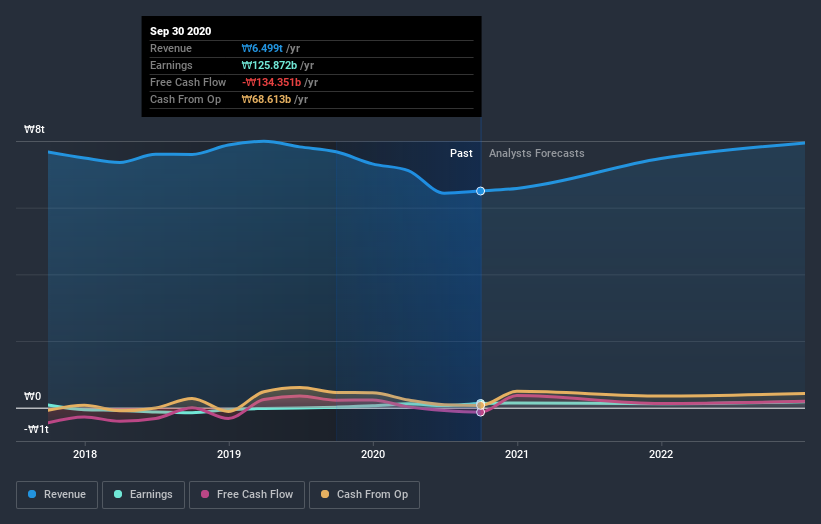Click the Past label on chart
The image size is (821, 524).
[x=461, y=153]
